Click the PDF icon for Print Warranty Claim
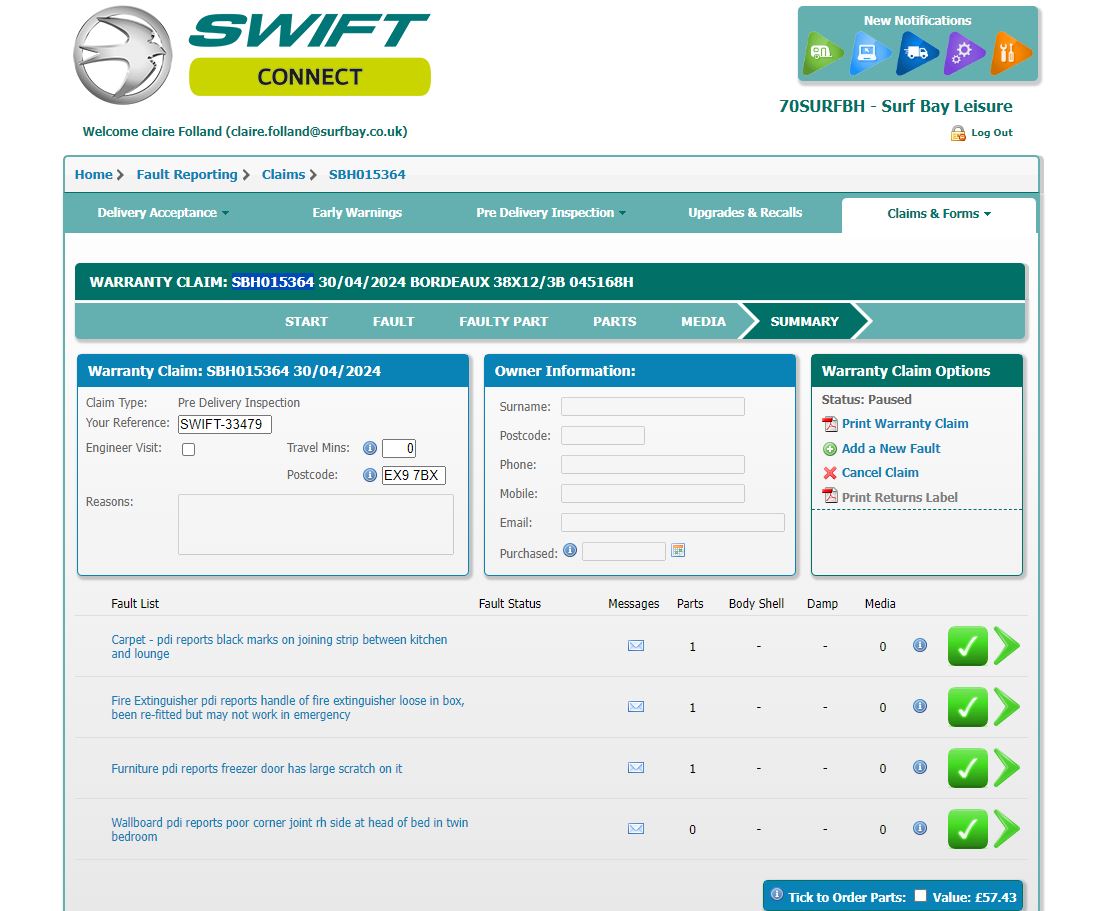The width and height of the screenshot is (1103, 911). [x=830, y=423]
